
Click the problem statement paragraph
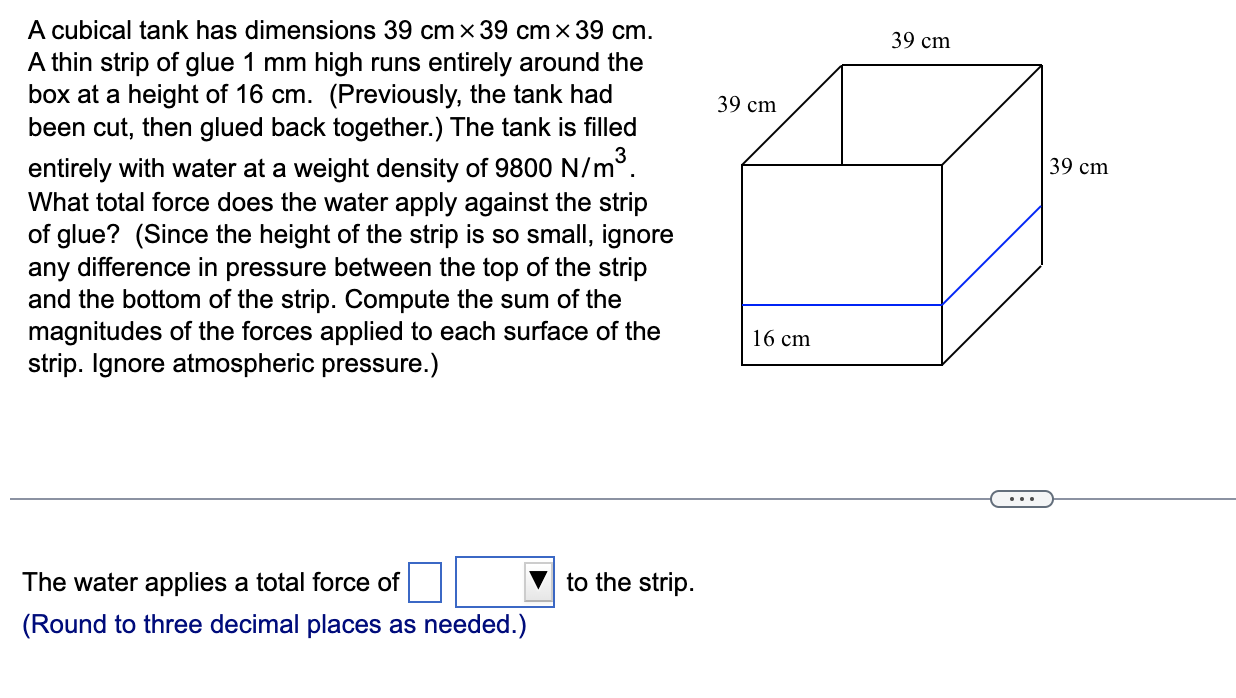tap(340, 190)
